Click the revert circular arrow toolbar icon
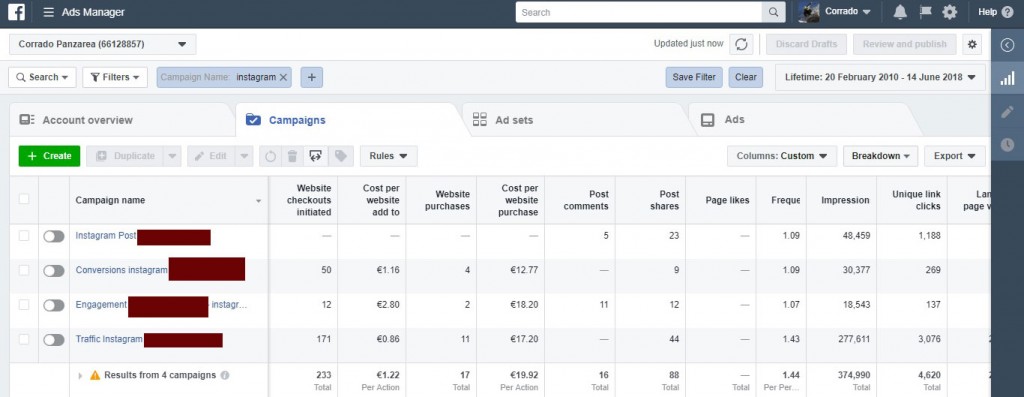1024x397 pixels. pyautogui.click(x=270, y=156)
